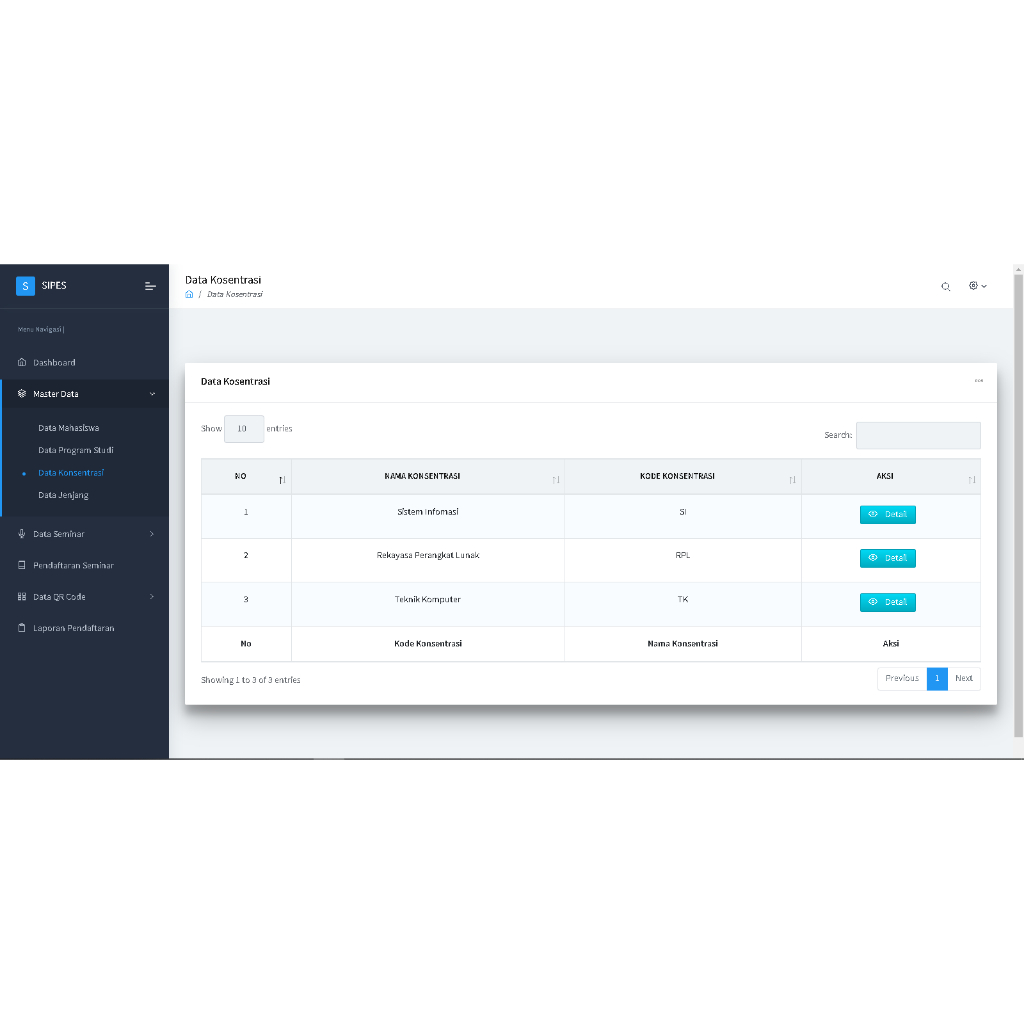Click the Data QR Code grid icon

(22, 596)
